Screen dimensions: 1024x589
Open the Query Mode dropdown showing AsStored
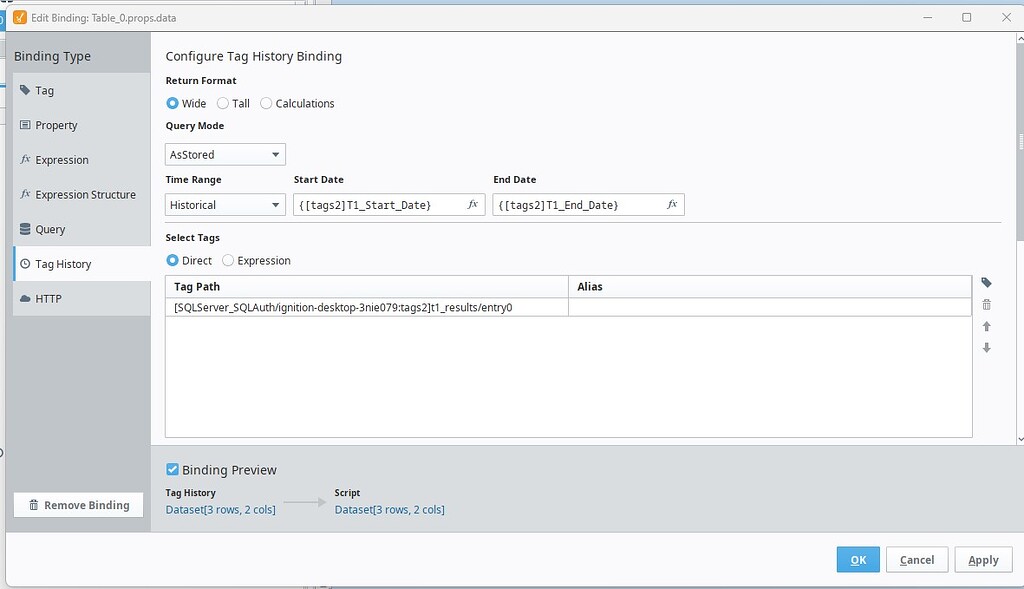[x=224, y=154]
